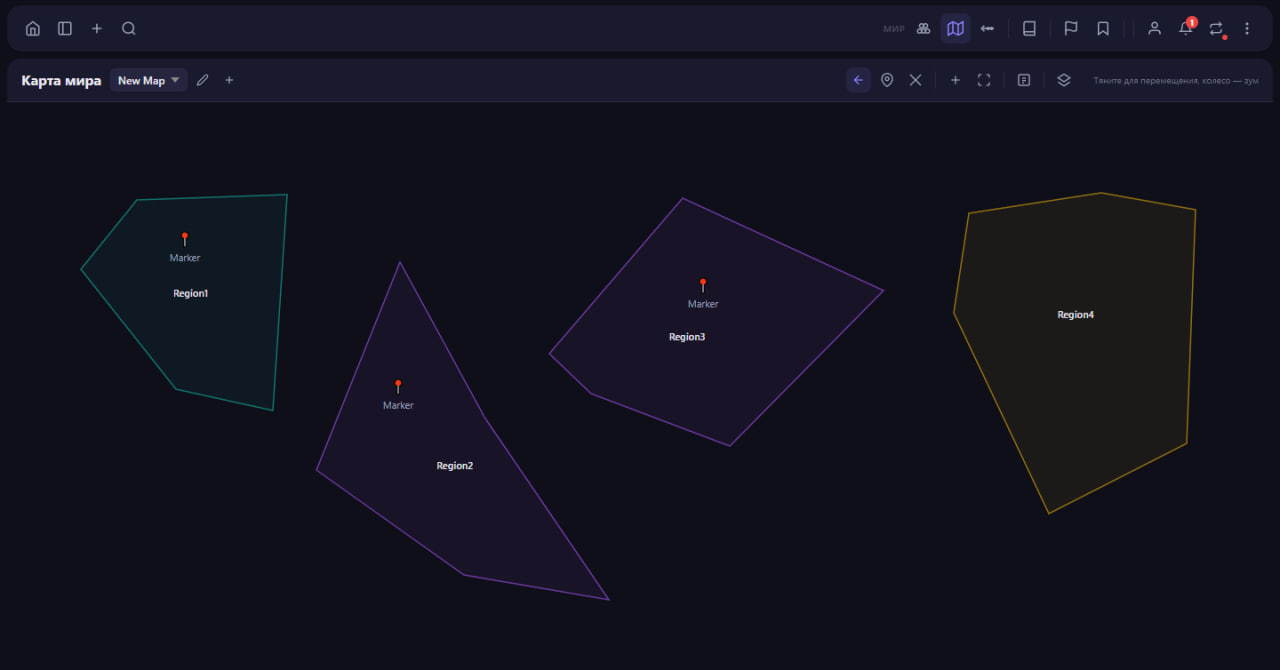Open bookmarks via the bookmark icon
This screenshot has height=670, width=1280.
coord(1103,29)
